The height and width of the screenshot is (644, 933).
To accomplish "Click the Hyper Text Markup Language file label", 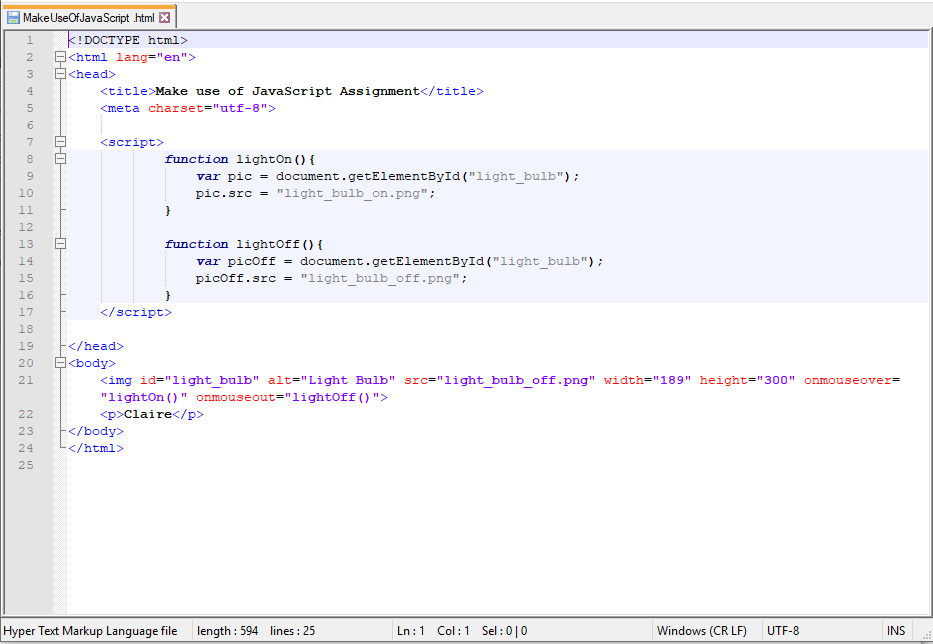I will (92, 631).
